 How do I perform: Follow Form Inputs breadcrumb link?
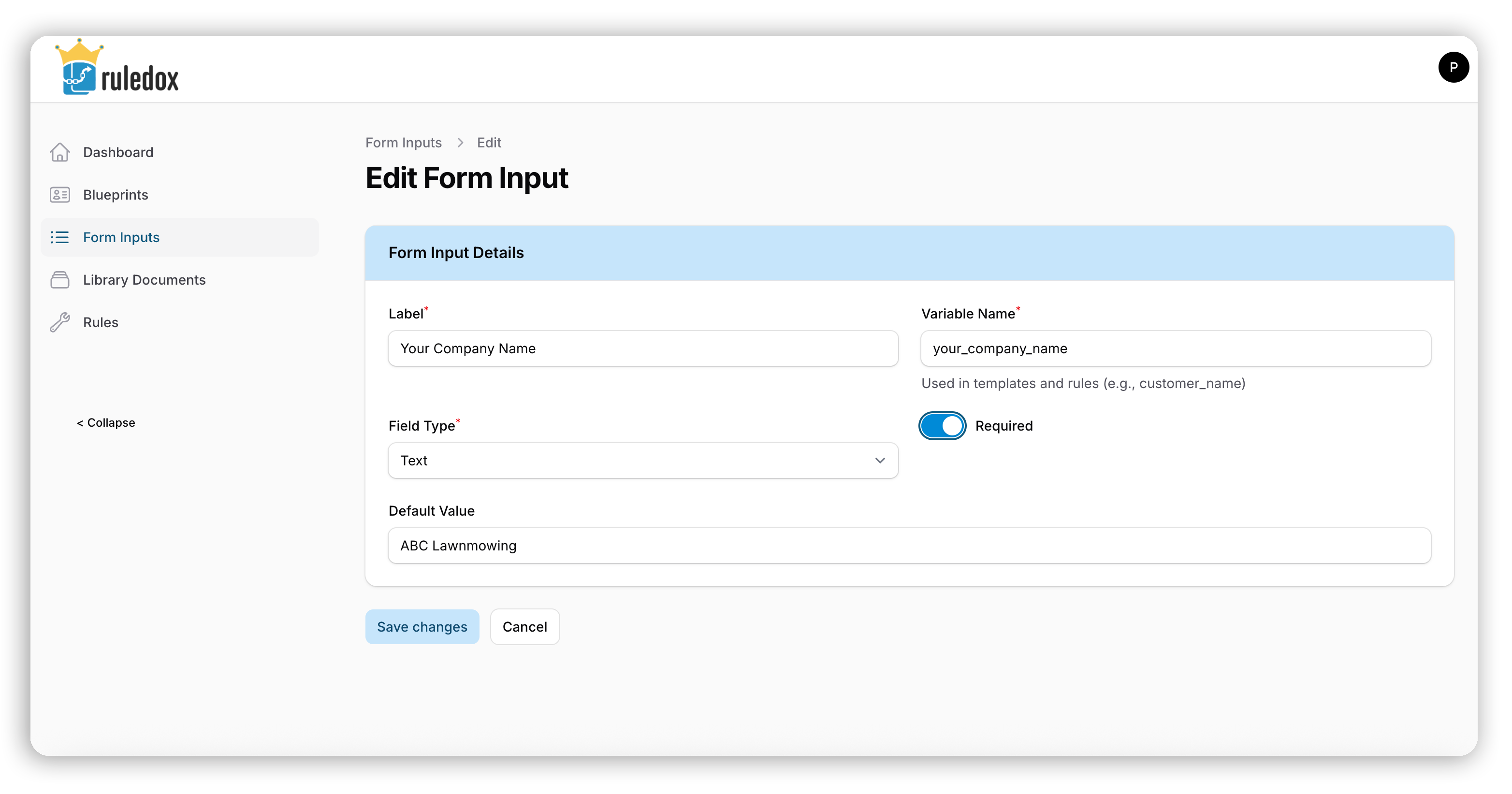coord(403,143)
